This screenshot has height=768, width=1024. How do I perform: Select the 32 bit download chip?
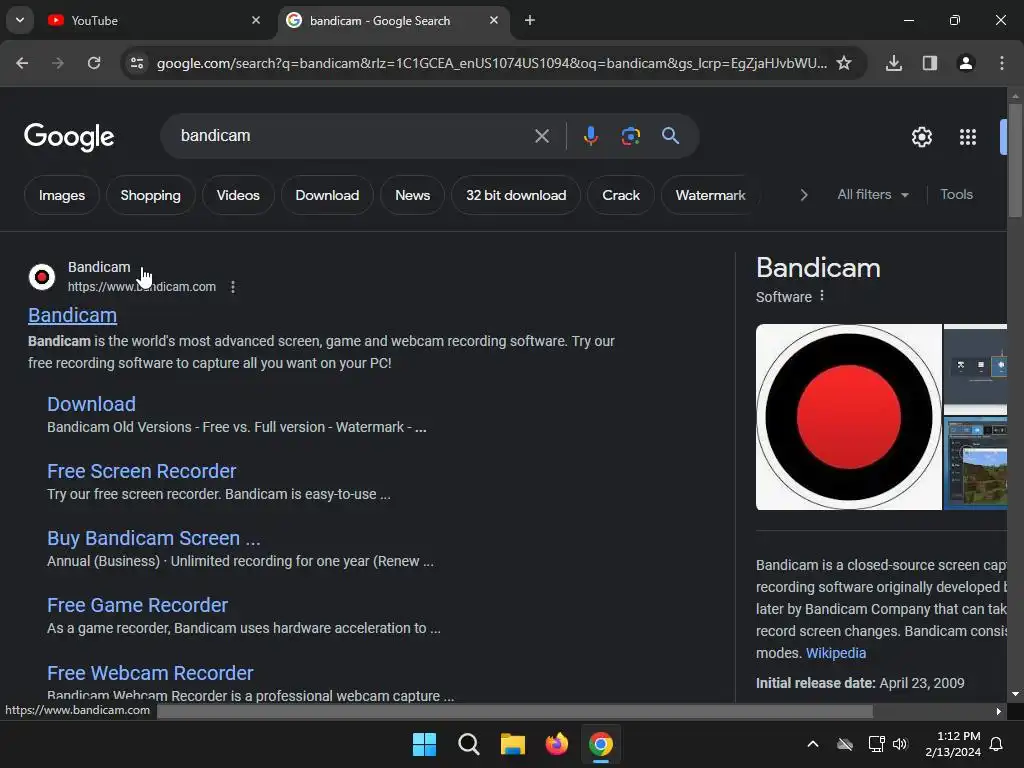pos(516,195)
